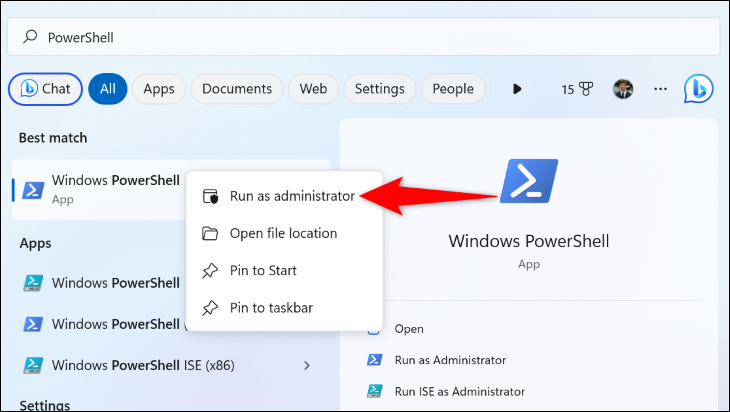Viewport: 730px width, 412px height.
Task: Choose Pin to Start in context menu
Action: 284,270
